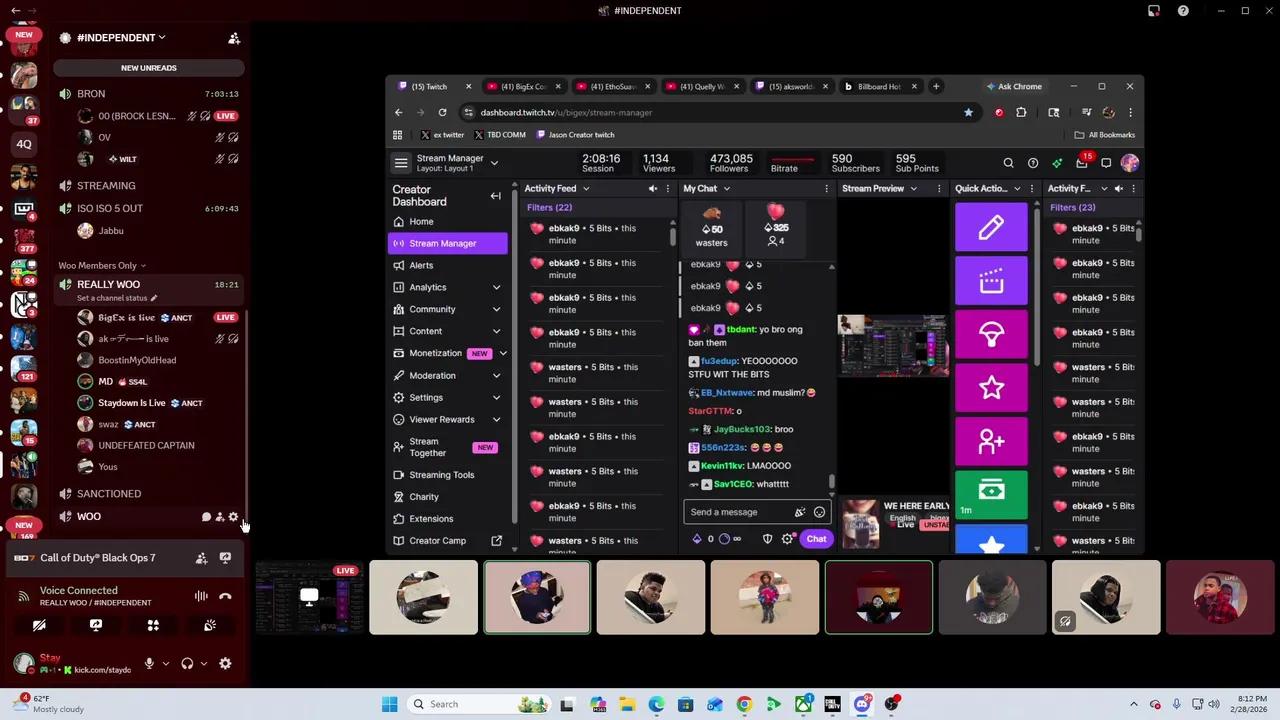
Task: Collapse Woo Members Only category
Action: pyautogui.click(x=102, y=266)
